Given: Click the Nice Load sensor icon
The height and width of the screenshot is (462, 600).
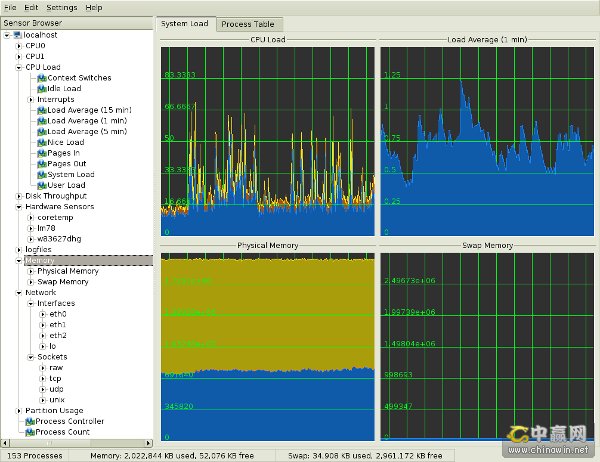Looking at the screenshot, I should click(42, 142).
